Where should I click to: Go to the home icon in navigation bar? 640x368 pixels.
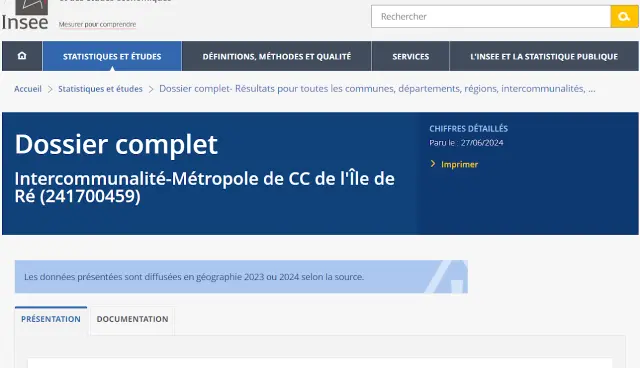pyautogui.click(x=22, y=56)
